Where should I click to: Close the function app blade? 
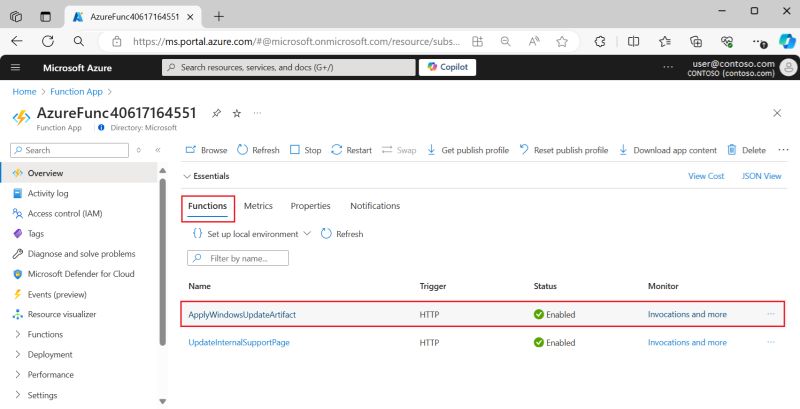point(777,113)
